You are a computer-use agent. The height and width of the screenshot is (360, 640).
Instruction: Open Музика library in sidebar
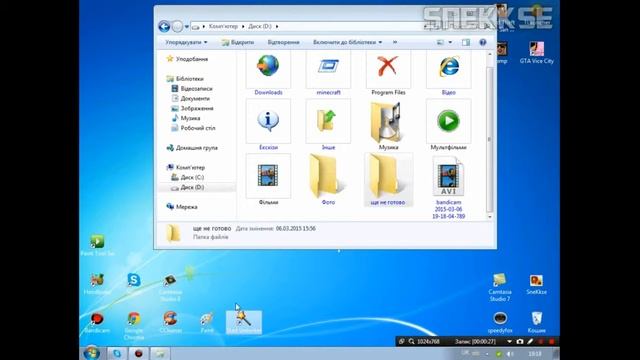(186, 118)
